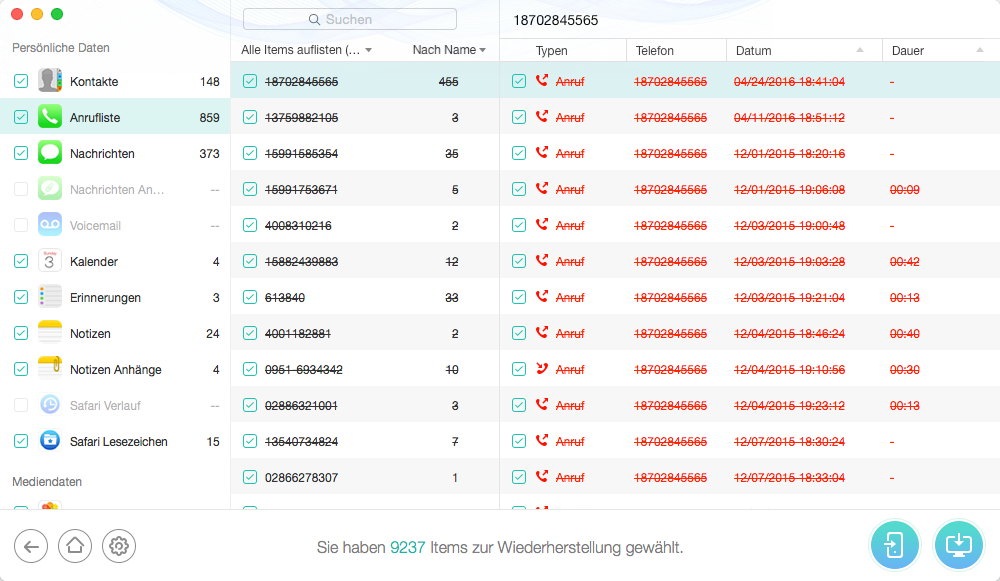Toggle checkbox of call dated 12/03/2015 19:03:28
1000x581 pixels.
tap(519, 261)
